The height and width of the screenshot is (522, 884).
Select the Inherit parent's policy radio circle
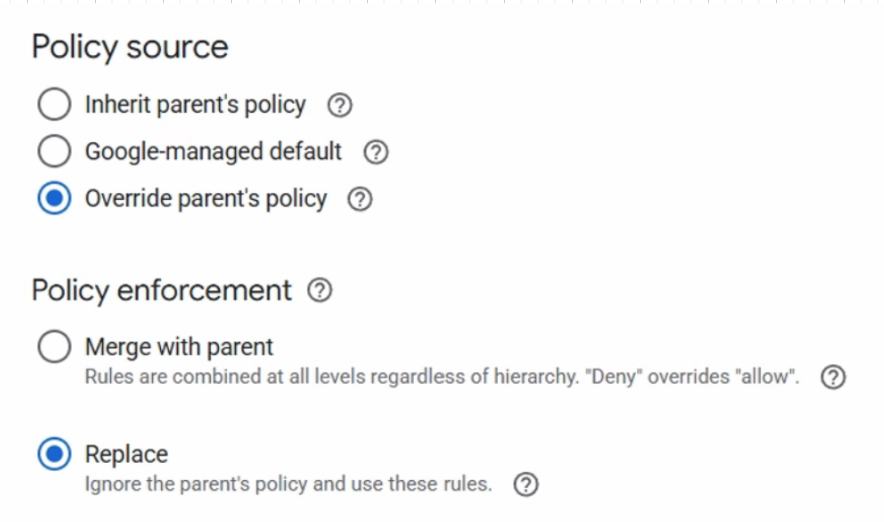click(54, 104)
